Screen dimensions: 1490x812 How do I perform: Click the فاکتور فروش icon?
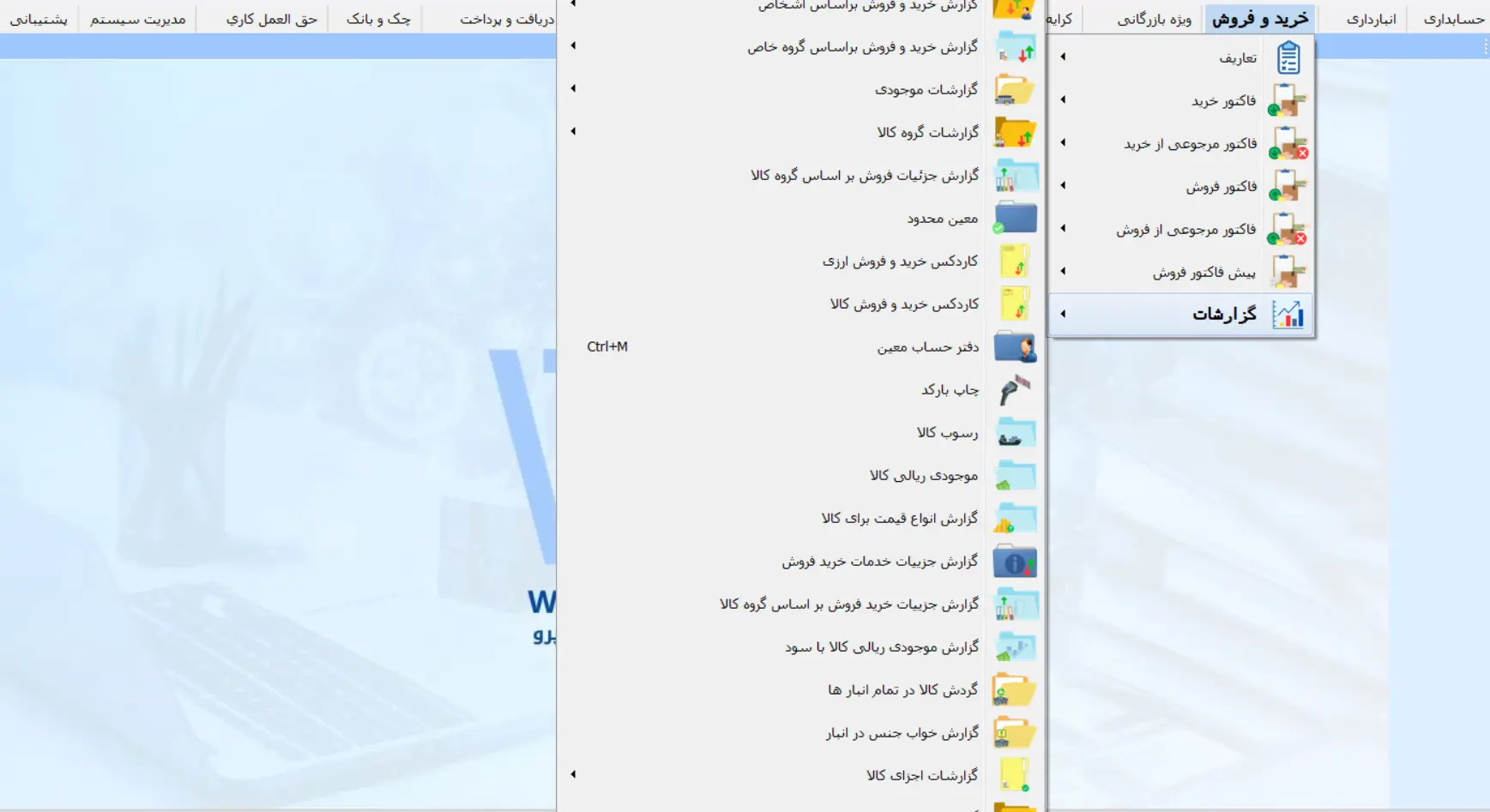(x=1287, y=186)
